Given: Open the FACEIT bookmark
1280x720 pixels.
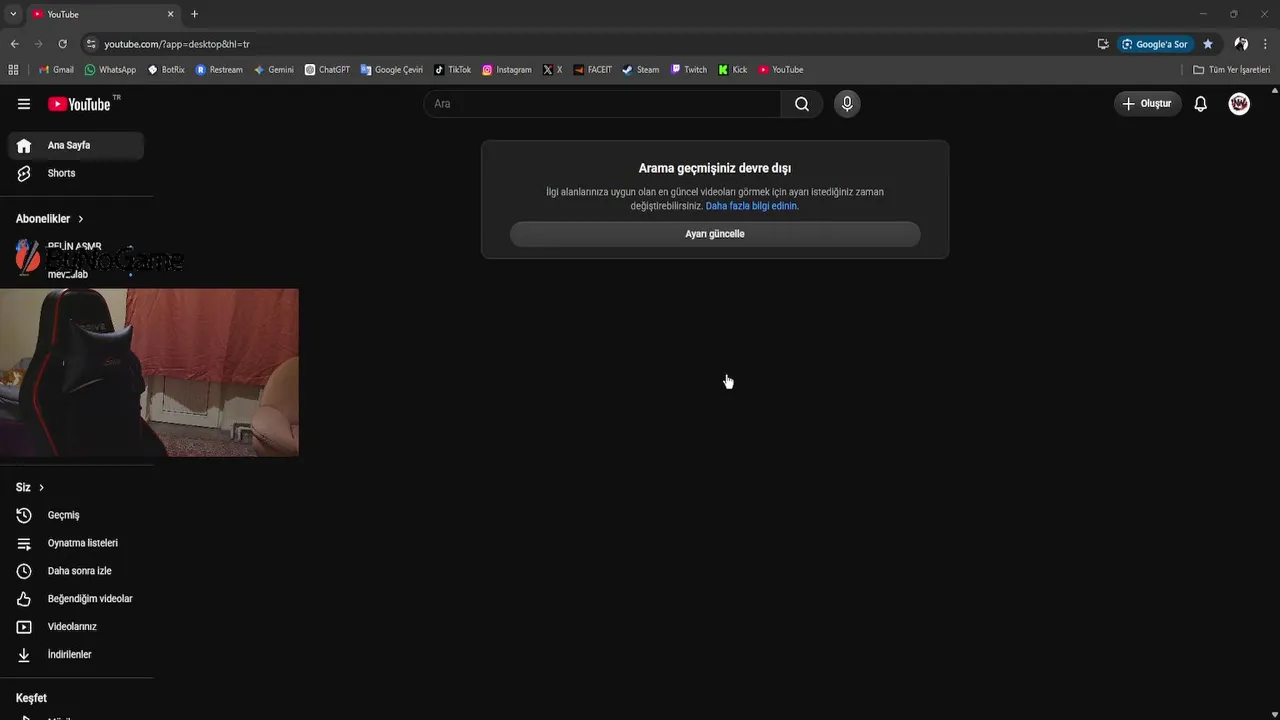Looking at the screenshot, I should pyautogui.click(x=592, y=70).
